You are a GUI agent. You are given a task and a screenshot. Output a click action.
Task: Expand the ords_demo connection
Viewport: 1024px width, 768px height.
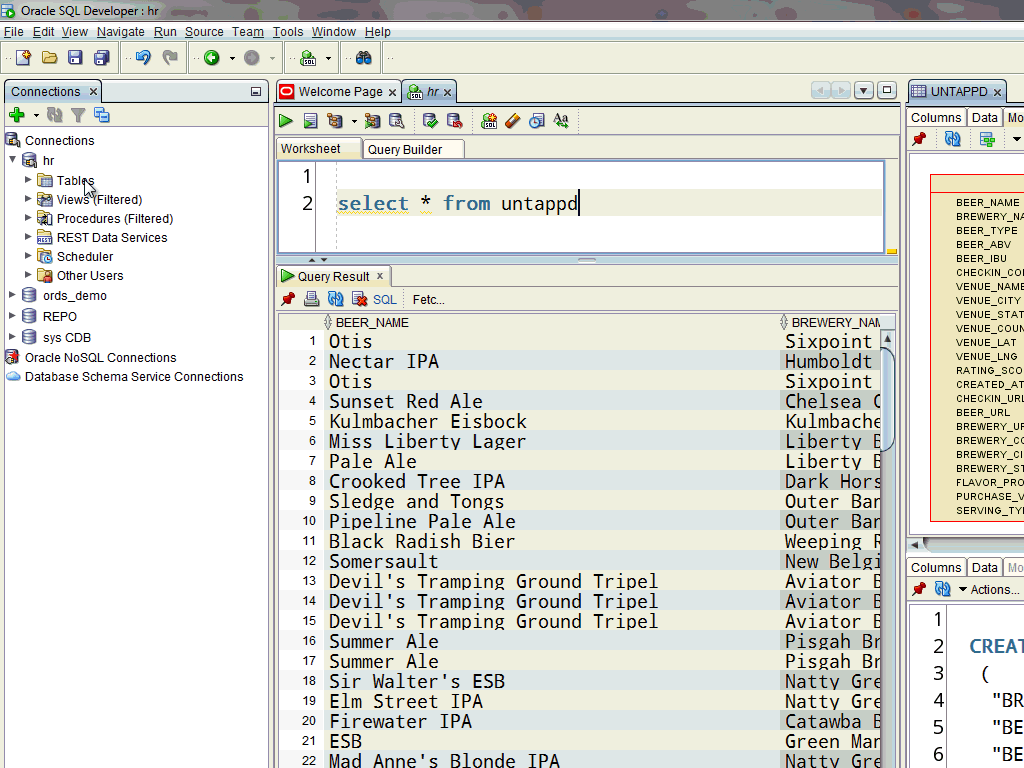pyautogui.click(x=12, y=295)
